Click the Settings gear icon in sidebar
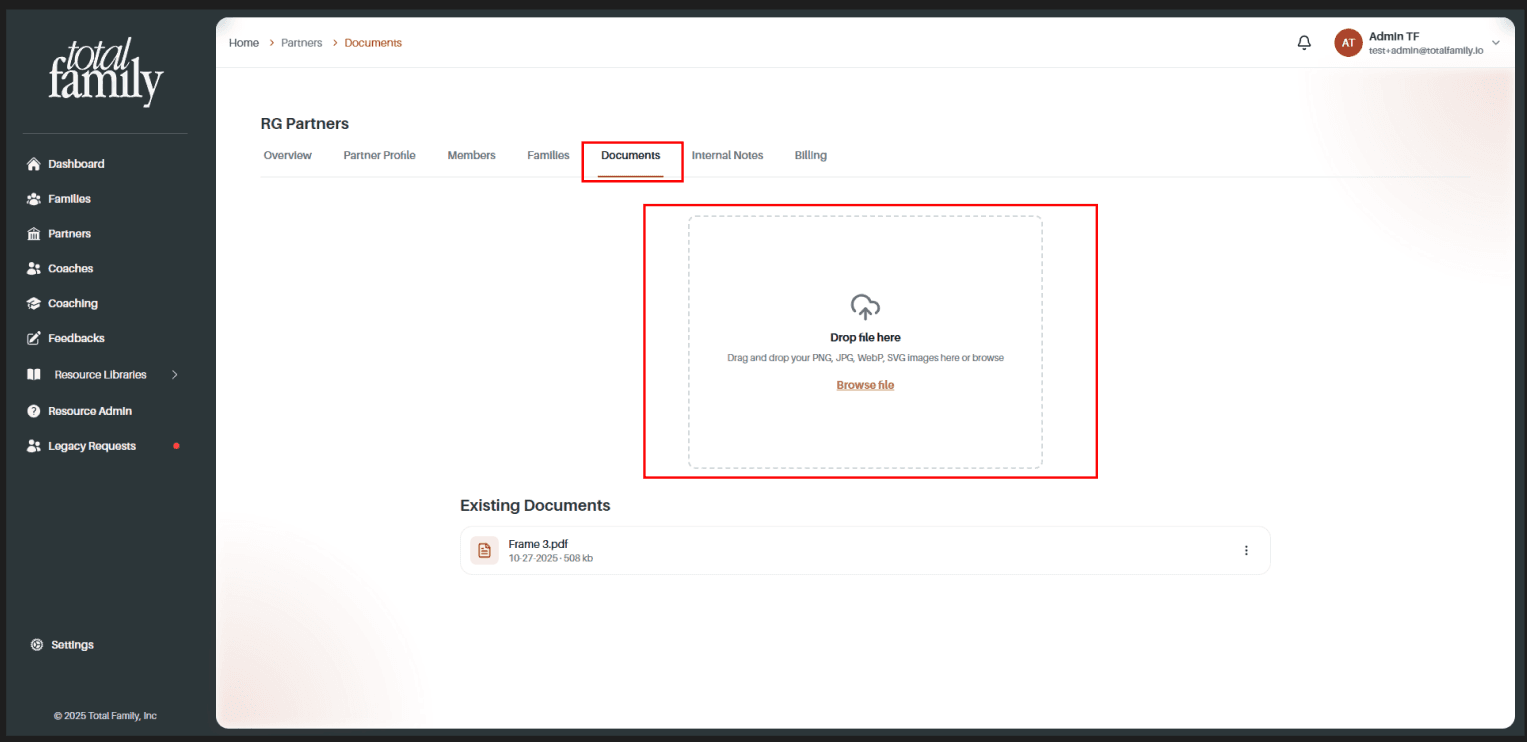Viewport: 1527px width, 742px height. [x=37, y=645]
